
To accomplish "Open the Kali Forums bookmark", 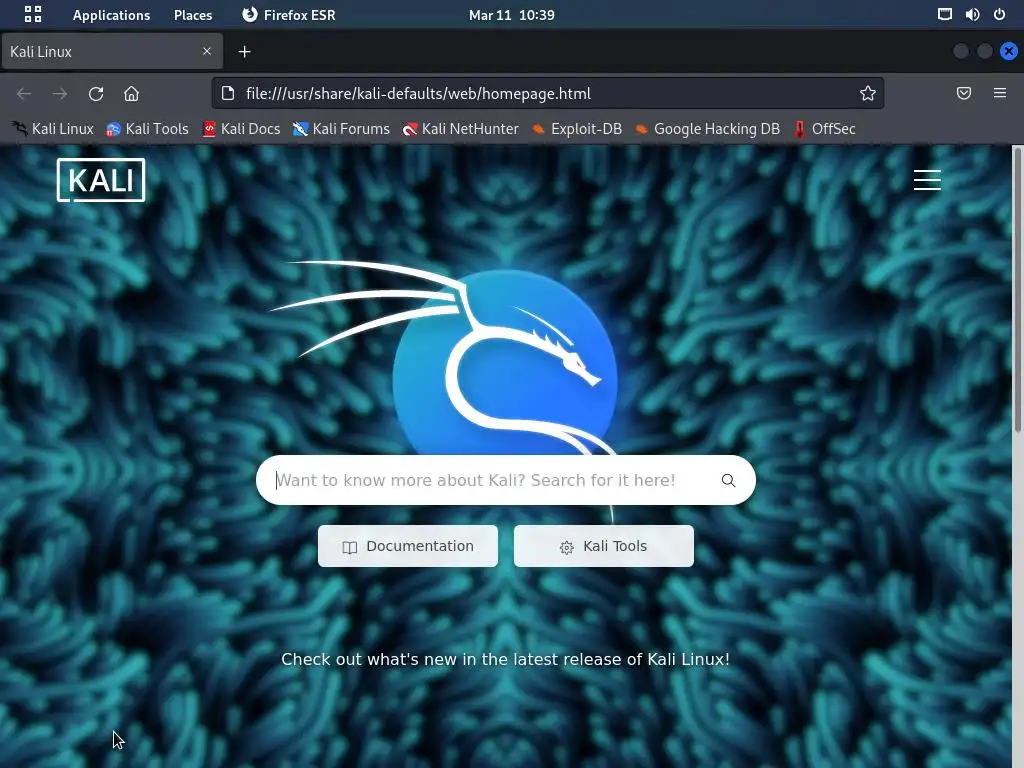I will click(x=341, y=129).
